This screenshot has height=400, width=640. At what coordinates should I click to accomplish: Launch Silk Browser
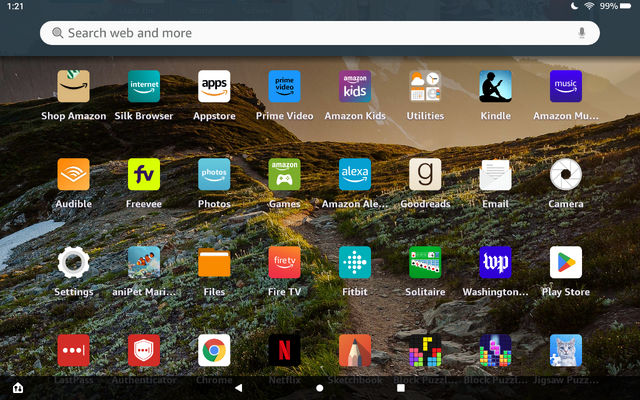pyautogui.click(x=144, y=86)
